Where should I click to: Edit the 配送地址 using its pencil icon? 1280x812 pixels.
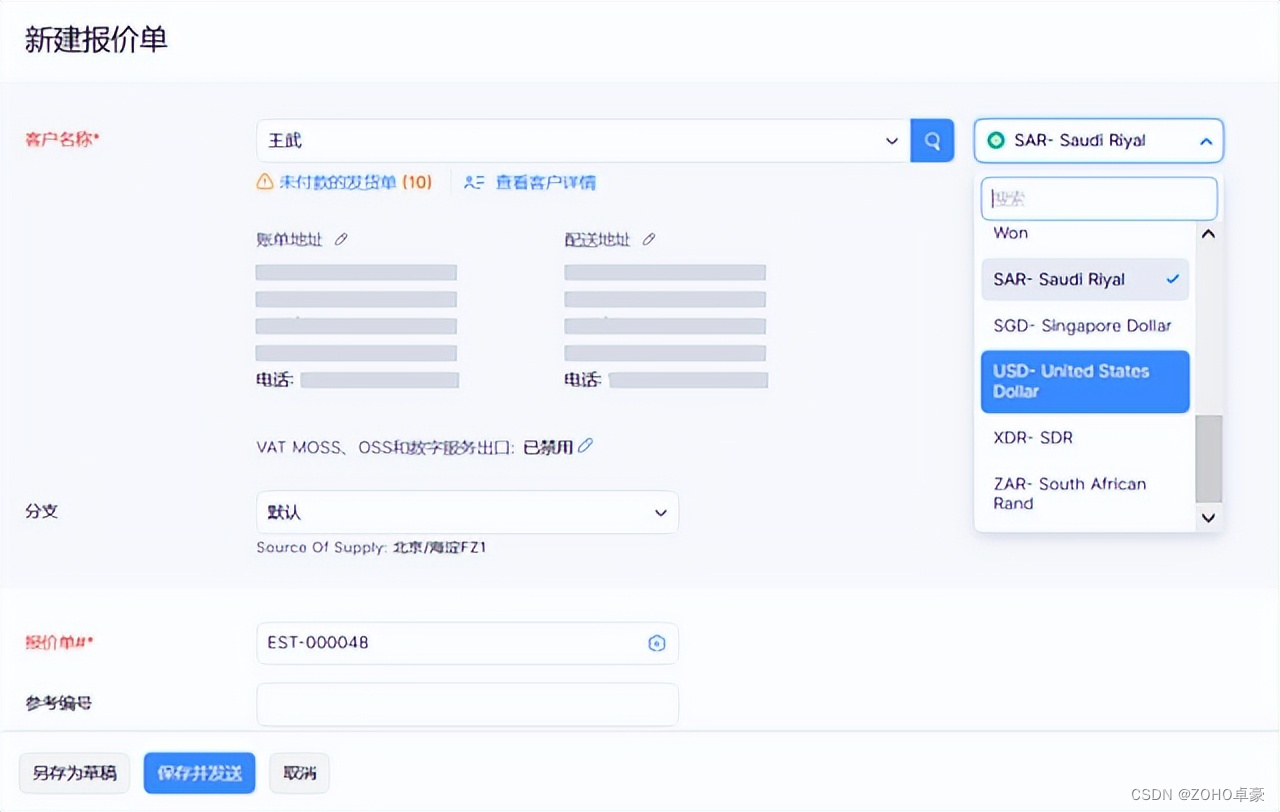(648, 238)
